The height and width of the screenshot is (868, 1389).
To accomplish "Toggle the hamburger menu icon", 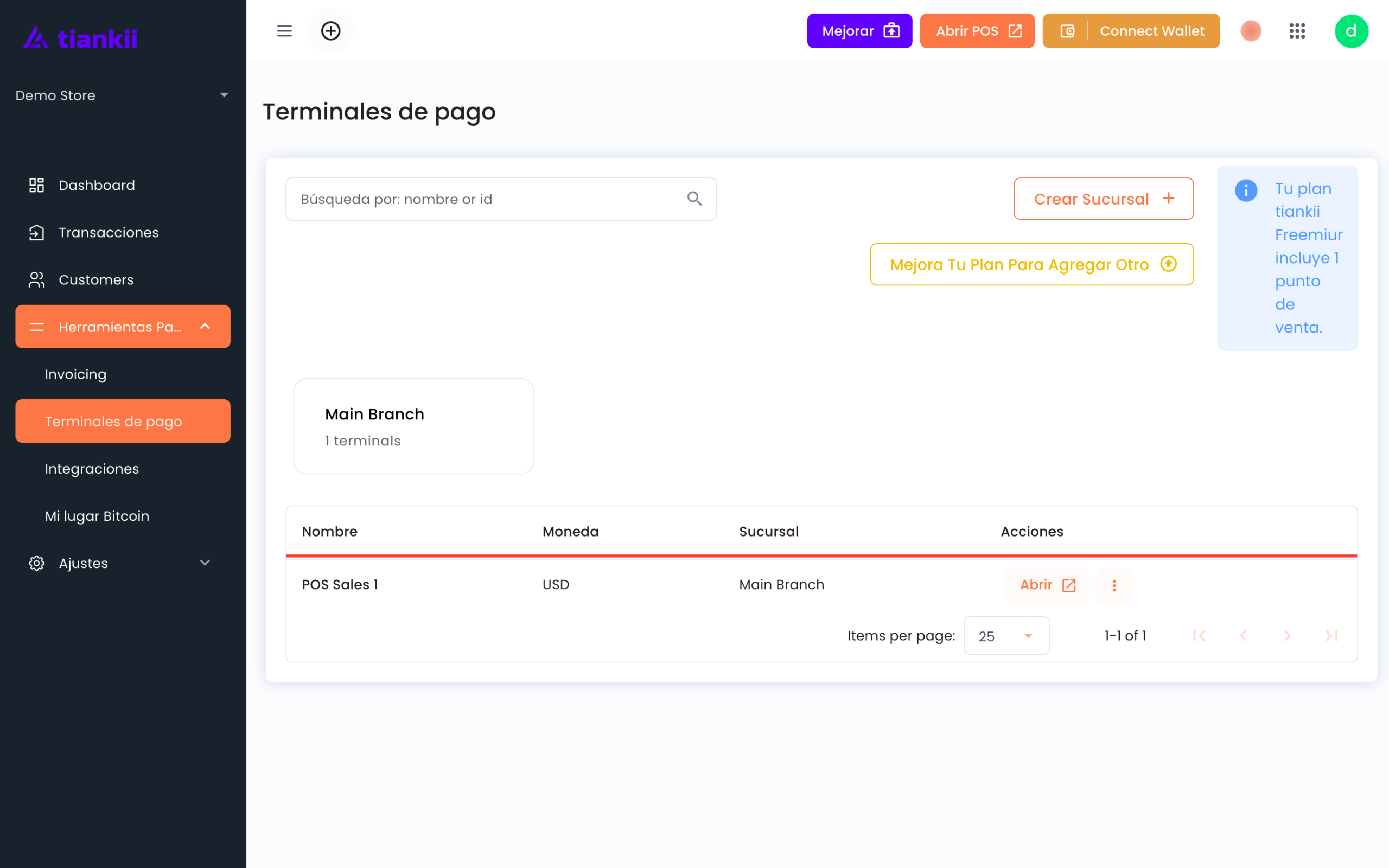I will tap(284, 31).
